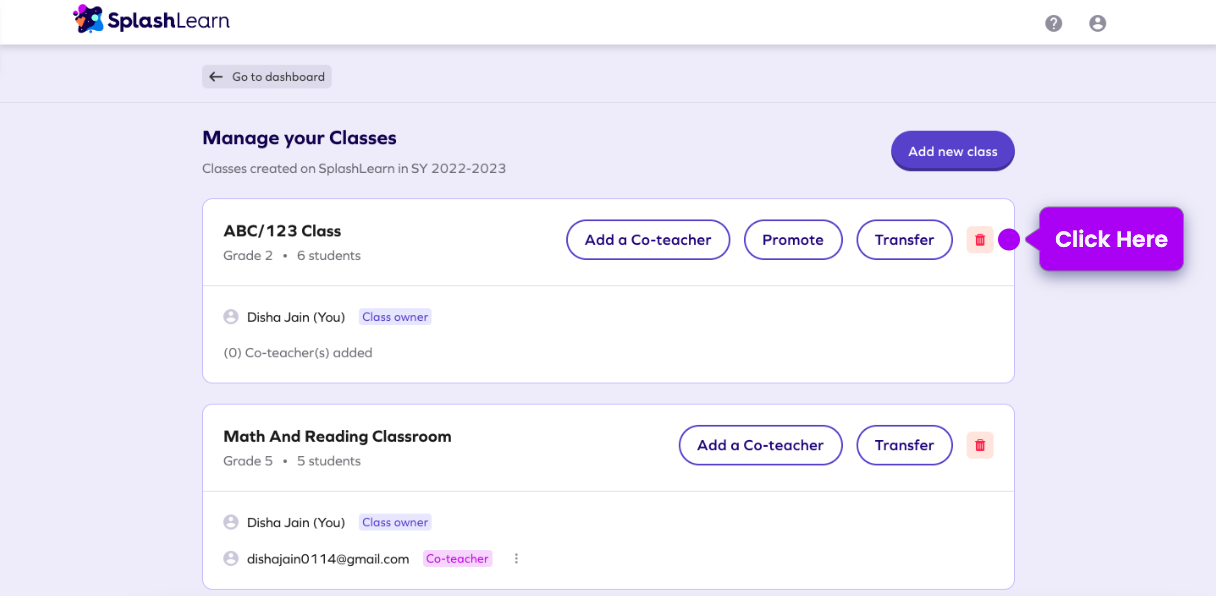Click Class owner tag in Math And Reading Classroom

(x=395, y=522)
